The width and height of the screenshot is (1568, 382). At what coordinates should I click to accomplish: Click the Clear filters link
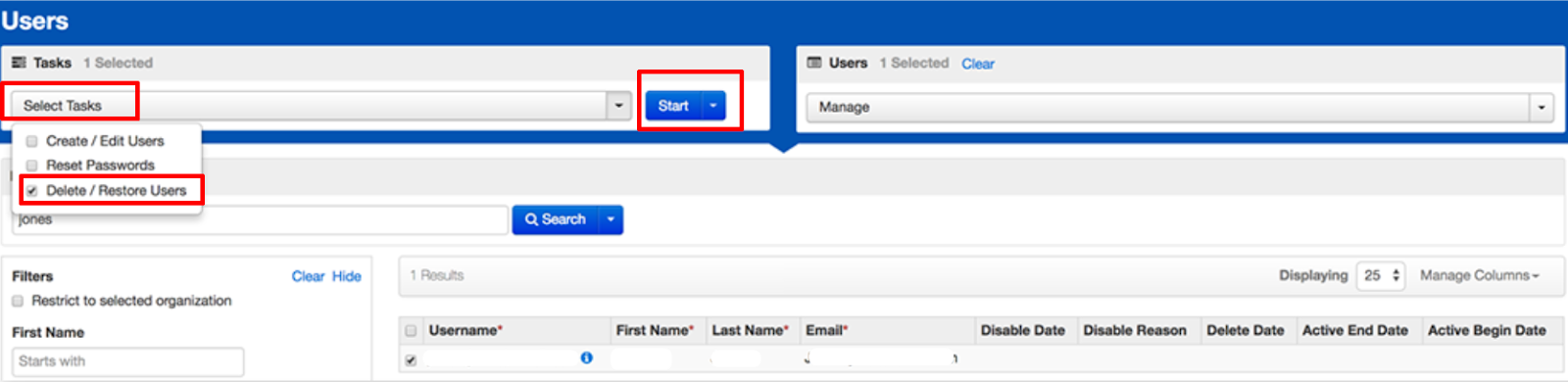click(308, 276)
